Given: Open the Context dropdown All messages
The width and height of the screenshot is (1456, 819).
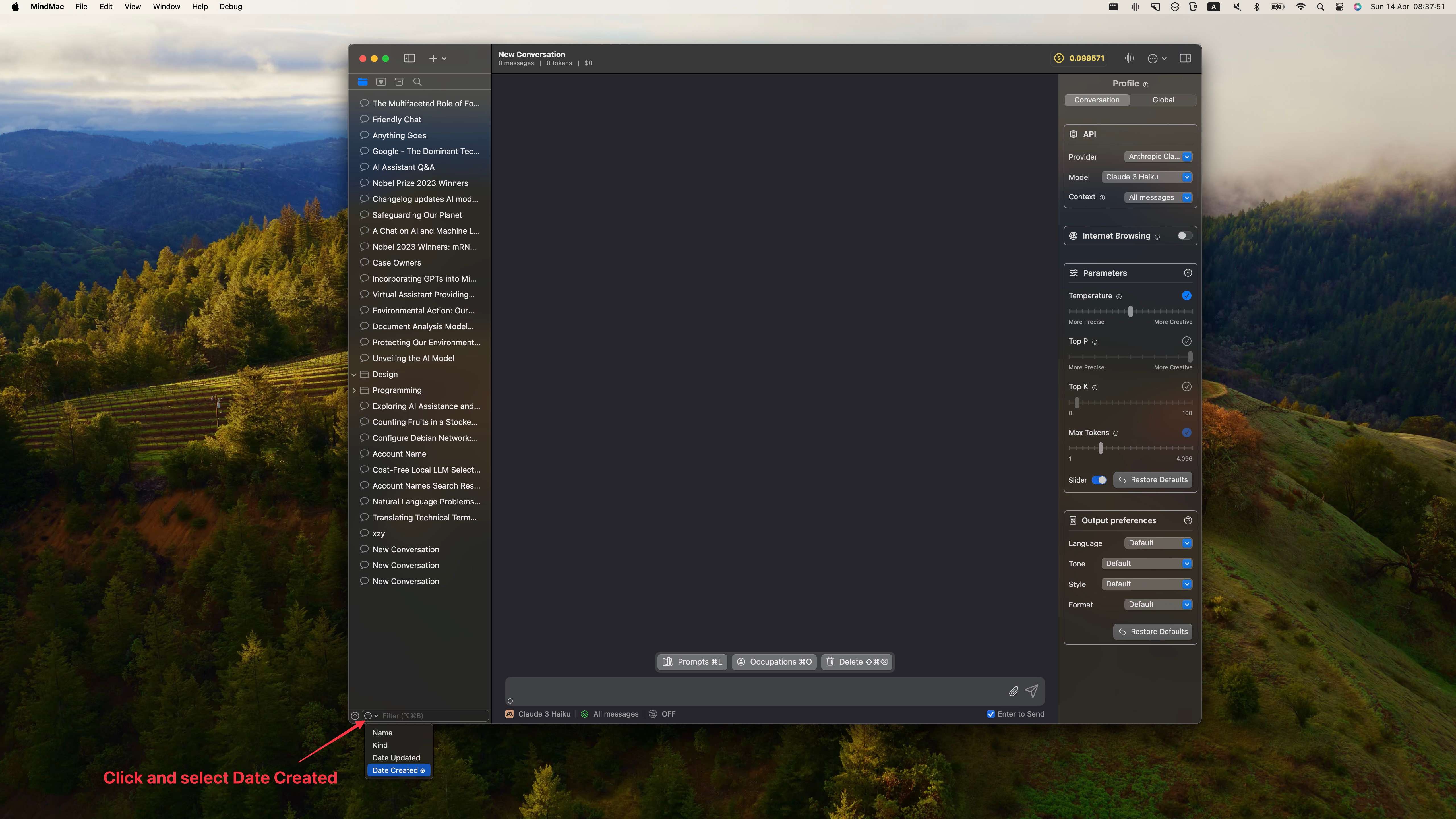Looking at the screenshot, I should pyautogui.click(x=1158, y=197).
